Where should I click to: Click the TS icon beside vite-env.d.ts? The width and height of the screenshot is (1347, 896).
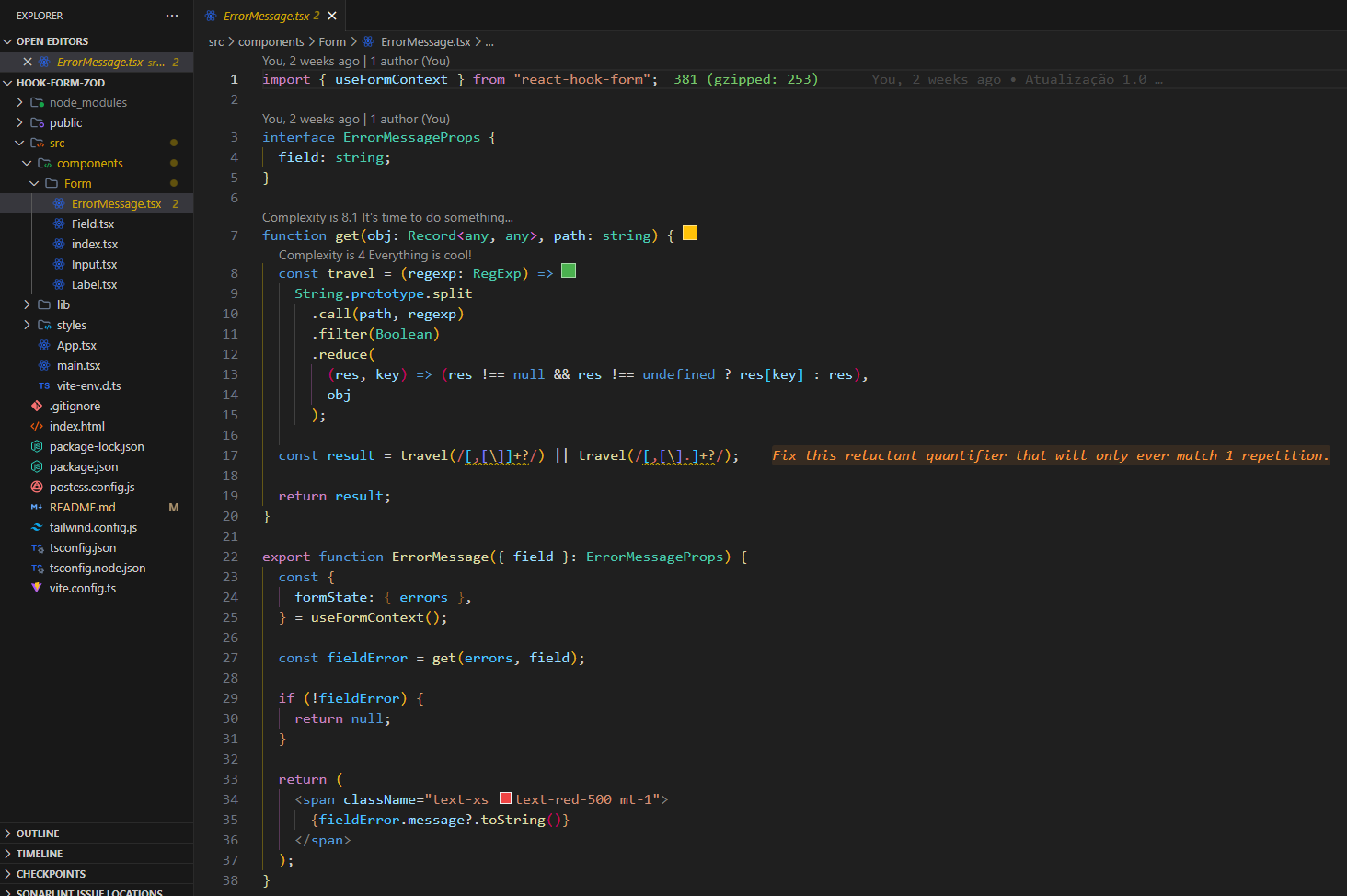pos(44,385)
